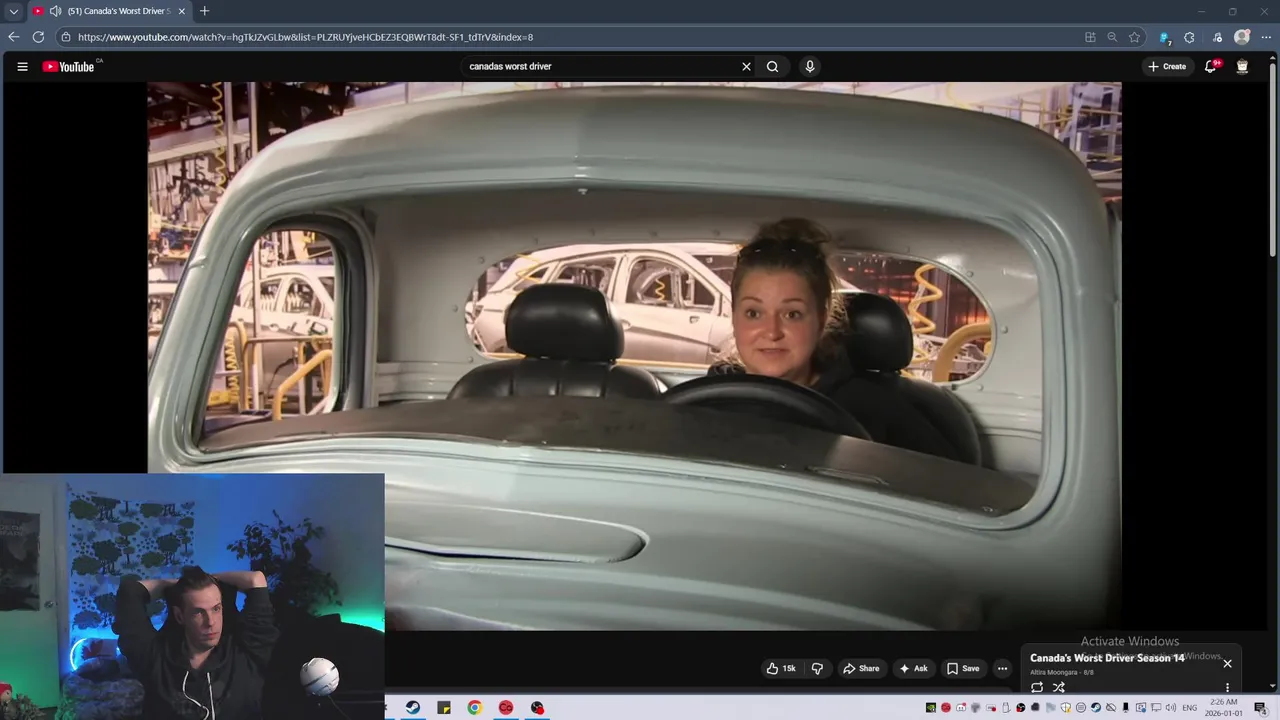
Task: Select the Canada's Worst Driver tab
Action: click(108, 11)
